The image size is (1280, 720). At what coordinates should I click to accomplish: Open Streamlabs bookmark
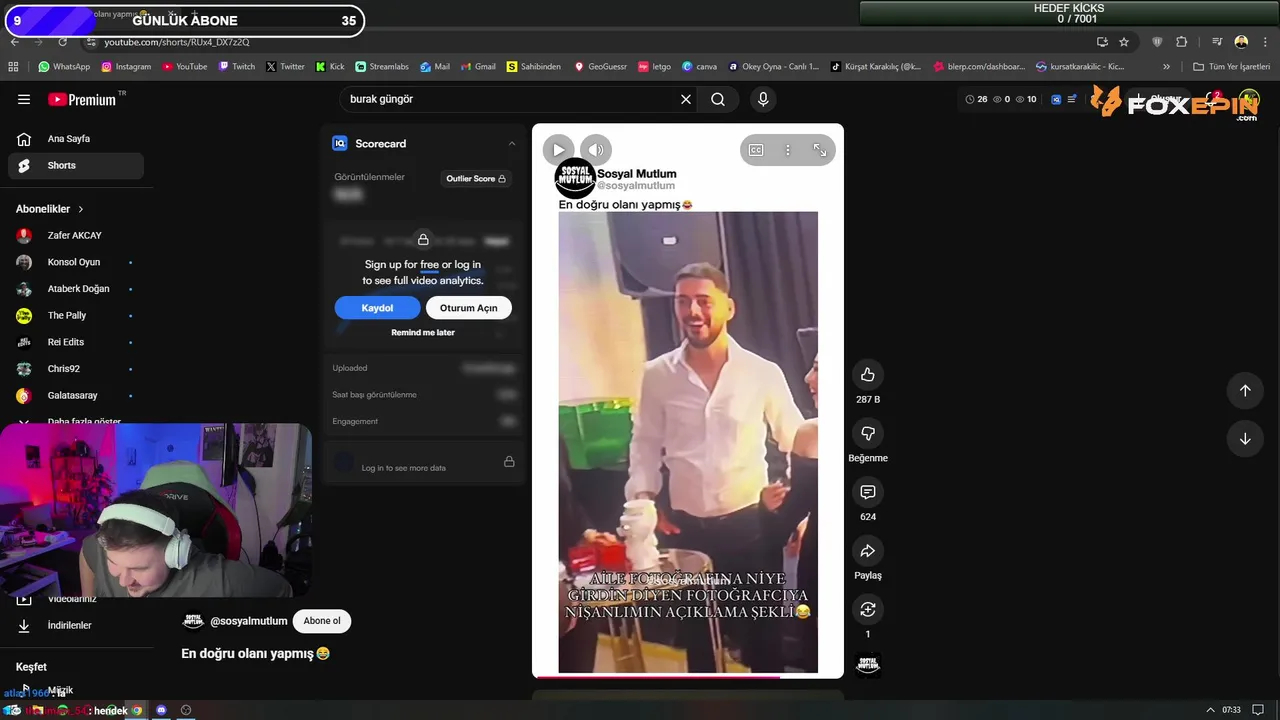[382, 67]
